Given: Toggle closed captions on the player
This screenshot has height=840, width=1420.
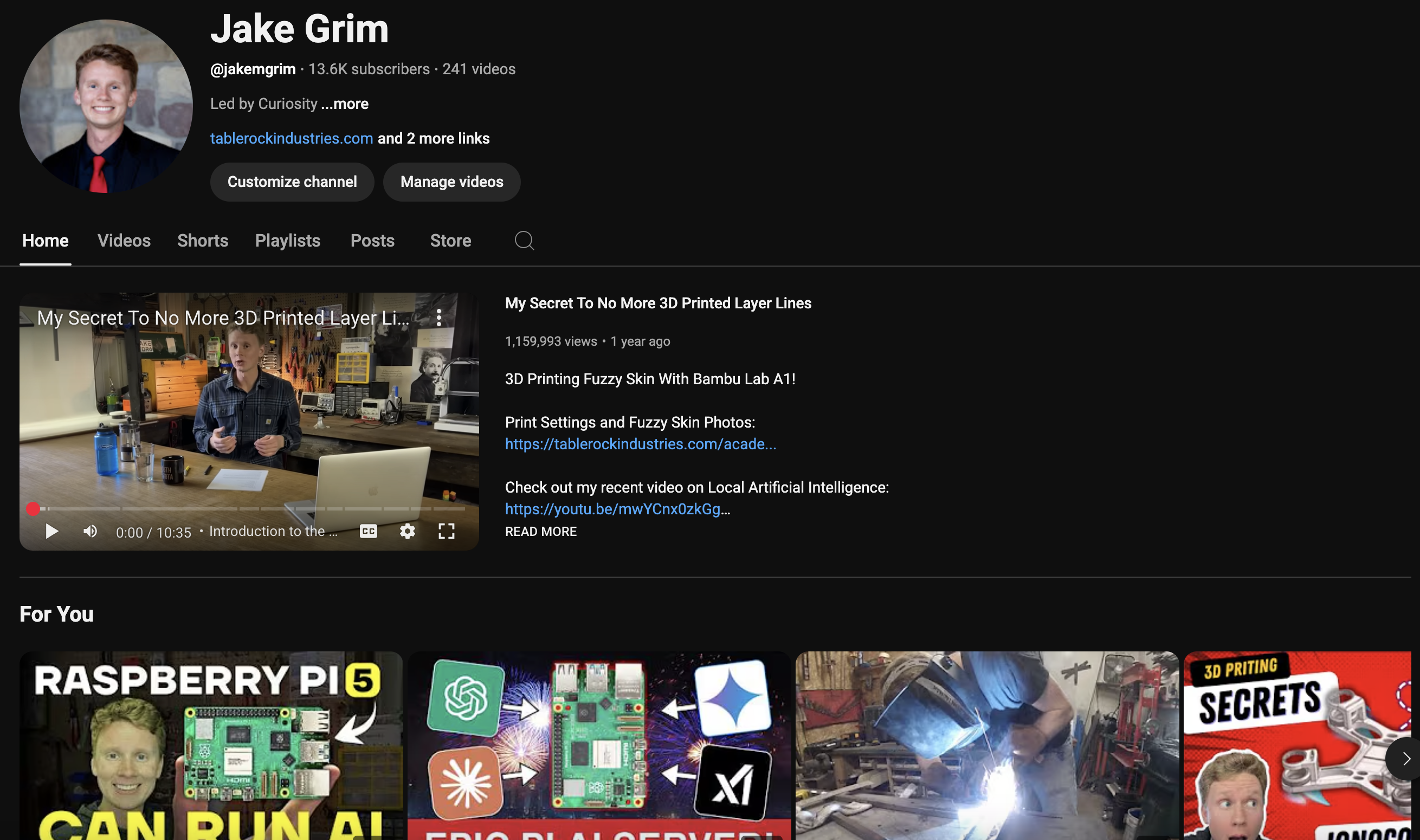Looking at the screenshot, I should point(369,531).
